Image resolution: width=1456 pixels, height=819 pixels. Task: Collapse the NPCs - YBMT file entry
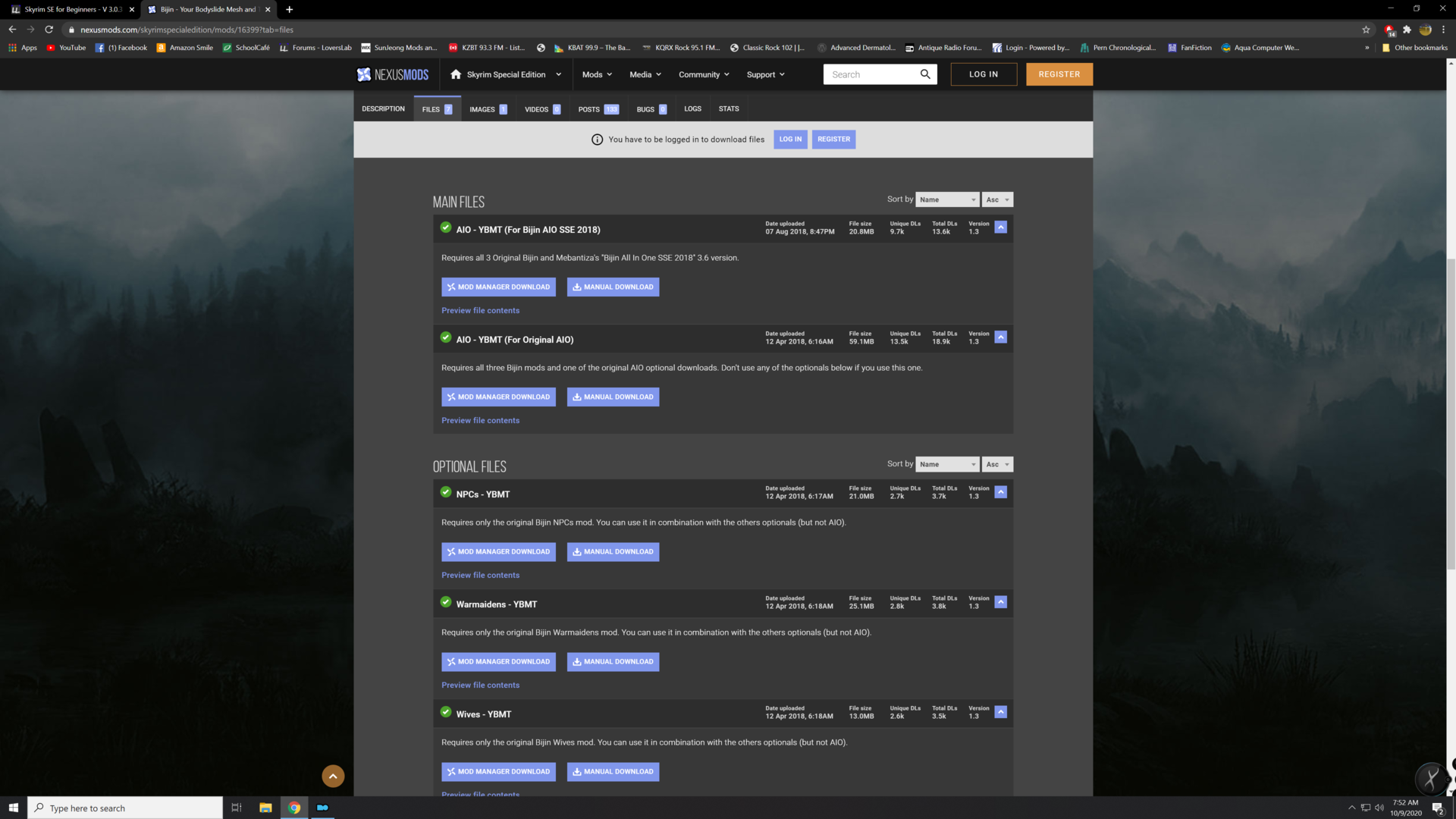pyautogui.click(x=1001, y=492)
